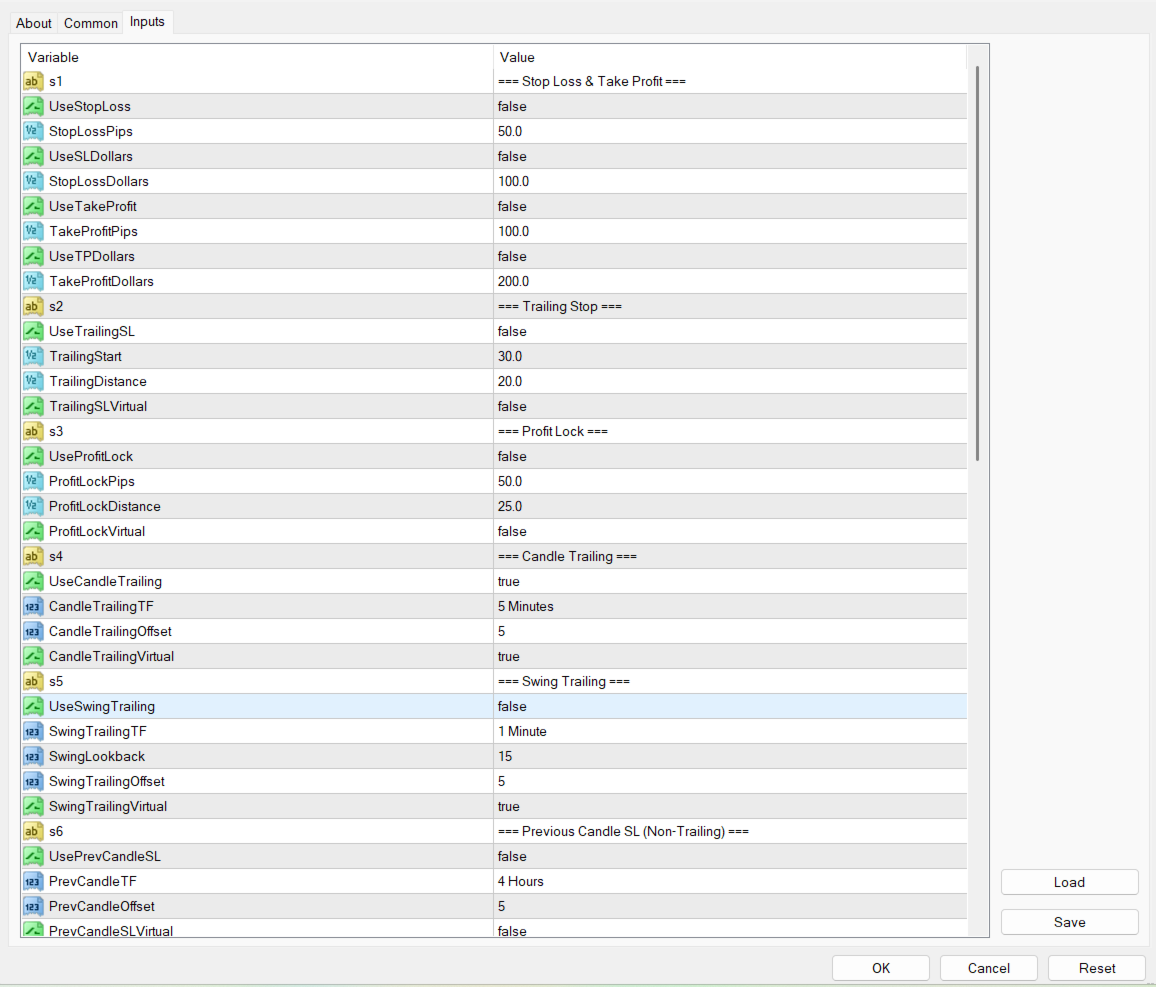Image resolution: width=1156 pixels, height=987 pixels.
Task: Click the inputs list vertical scrollbar thumb
Action: coord(978,263)
